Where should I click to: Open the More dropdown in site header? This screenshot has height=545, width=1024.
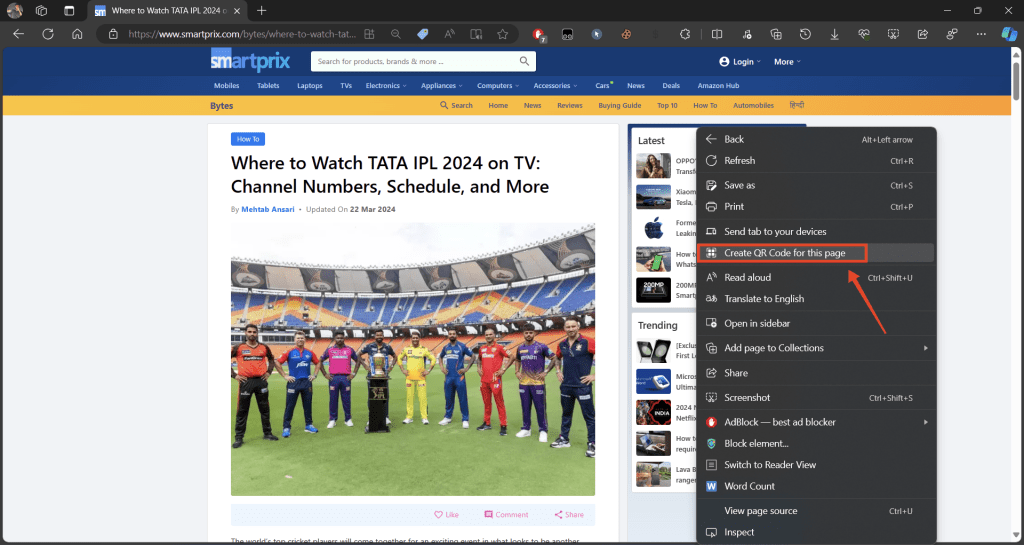point(787,62)
